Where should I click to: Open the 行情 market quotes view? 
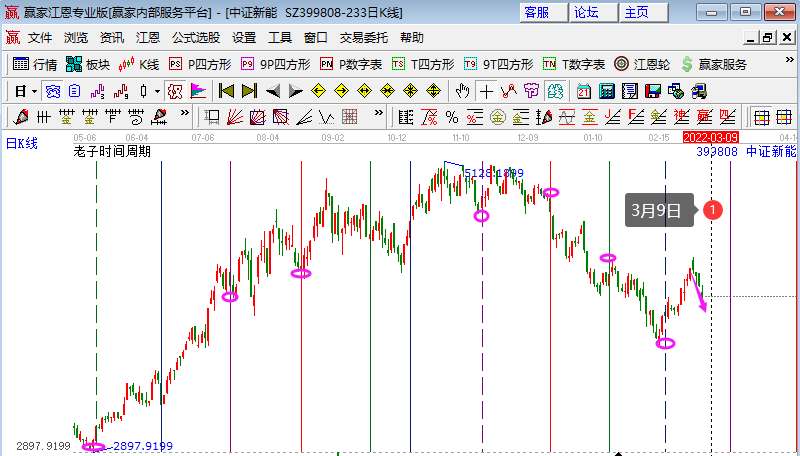click(x=35, y=64)
